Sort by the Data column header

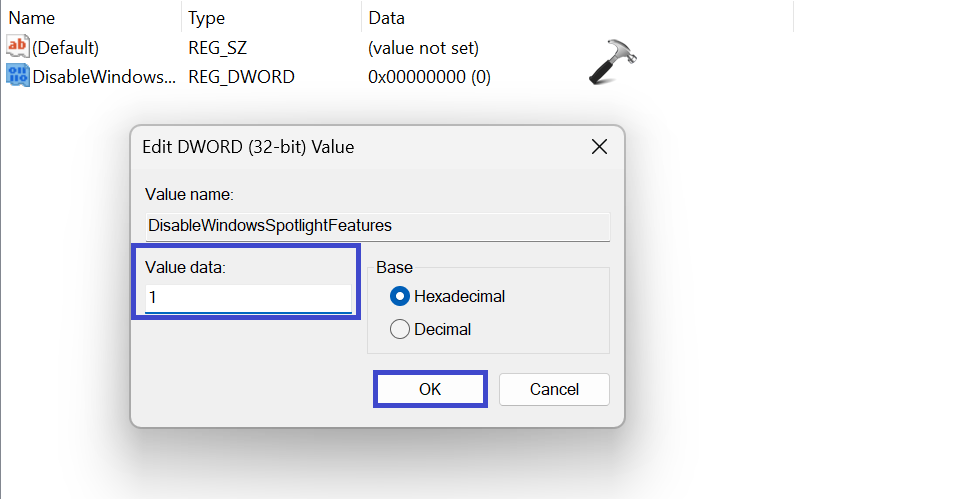click(387, 18)
